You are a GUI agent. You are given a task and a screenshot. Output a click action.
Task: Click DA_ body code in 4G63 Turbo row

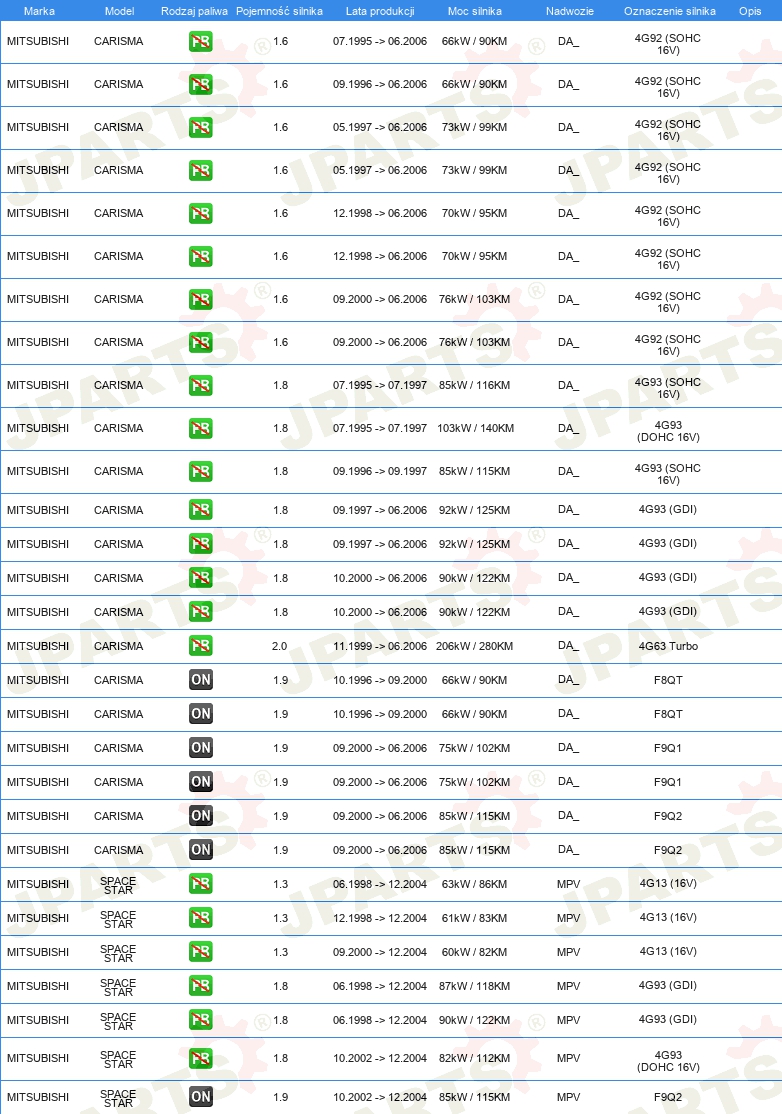point(568,646)
